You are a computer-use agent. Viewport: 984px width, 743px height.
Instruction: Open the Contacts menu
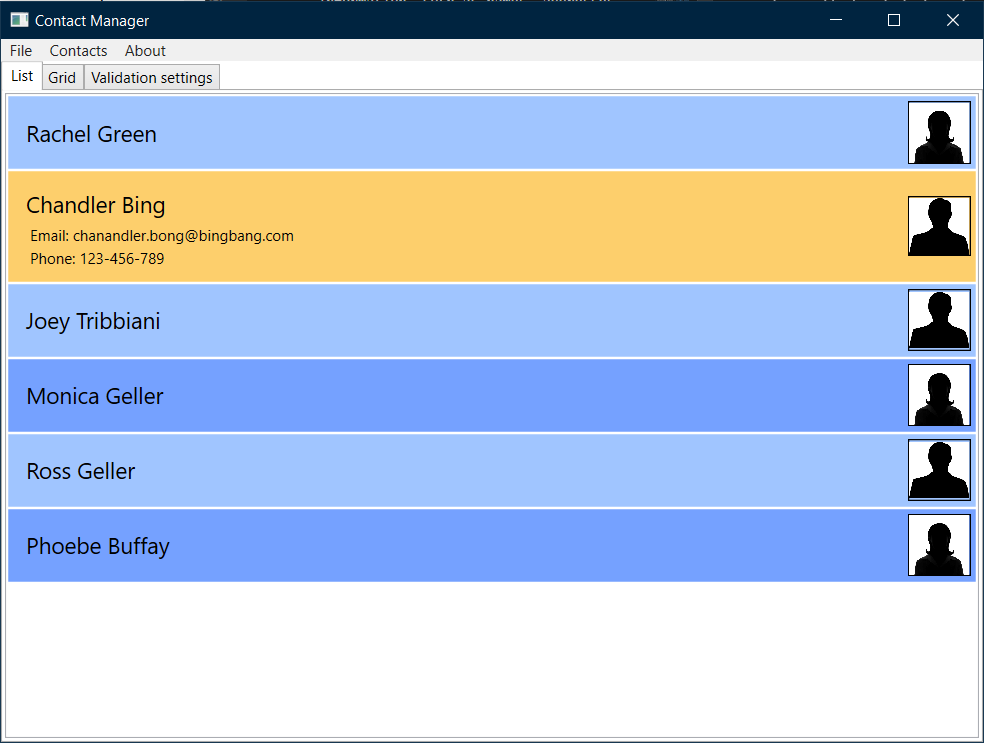(78, 50)
